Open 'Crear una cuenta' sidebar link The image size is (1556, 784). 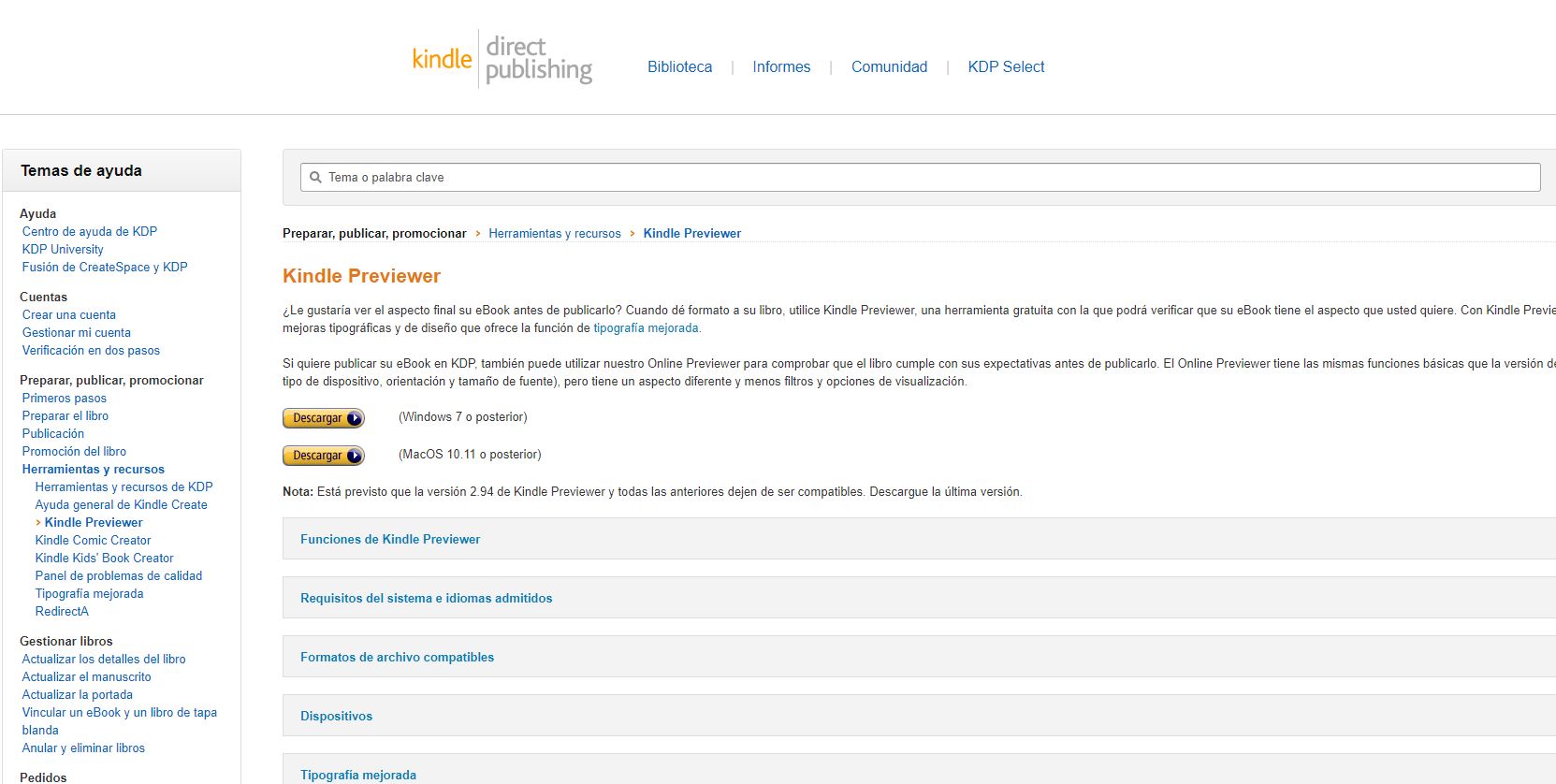point(69,314)
